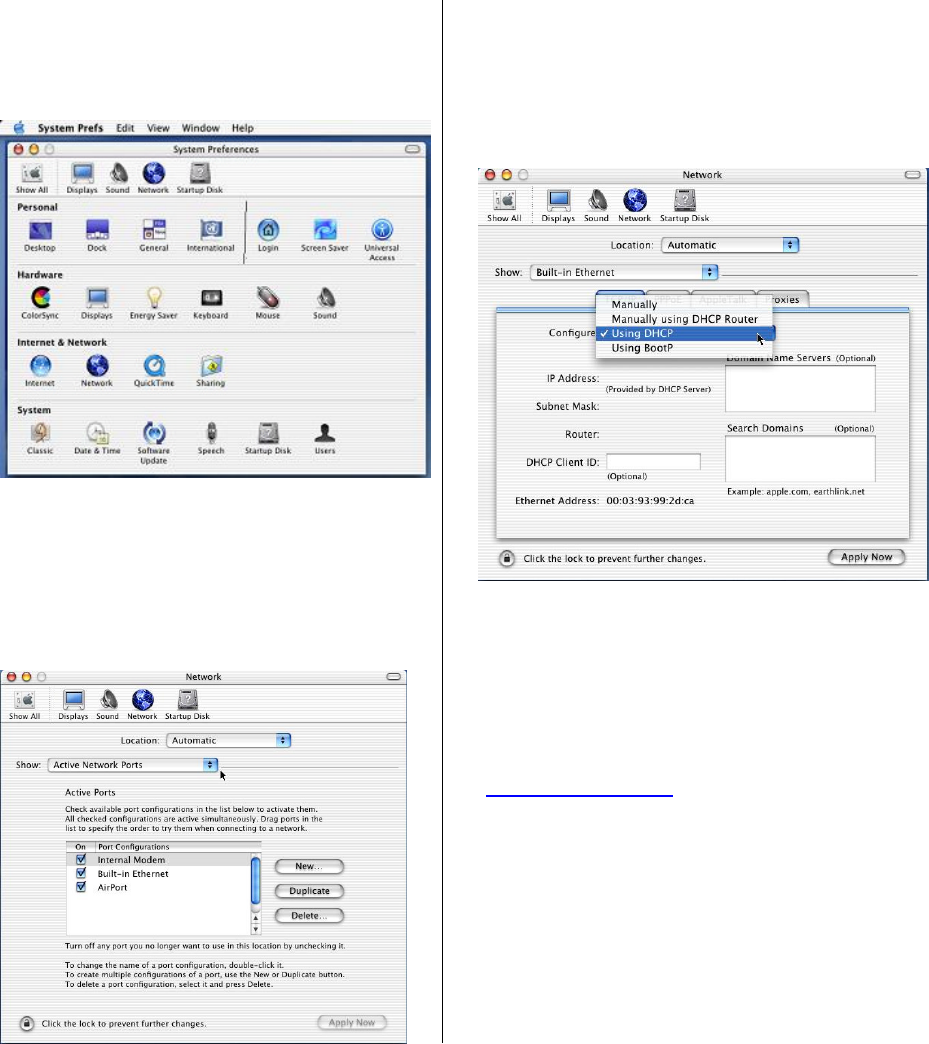The image size is (929, 1044).
Task: Open Window menu in menu bar
Action: (x=200, y=128)
